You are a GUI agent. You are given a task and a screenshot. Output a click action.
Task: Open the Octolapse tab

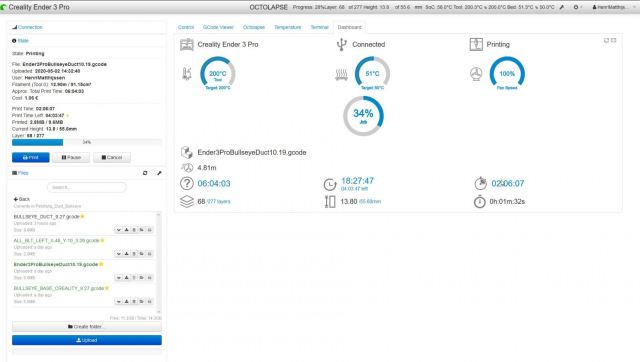click(253, 27)
